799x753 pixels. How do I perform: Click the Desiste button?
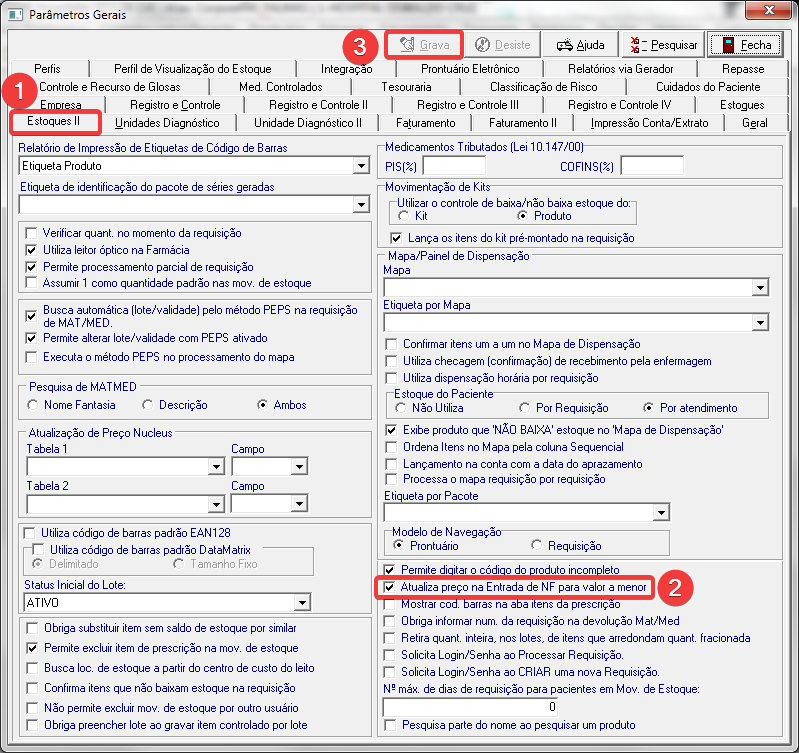502,45
